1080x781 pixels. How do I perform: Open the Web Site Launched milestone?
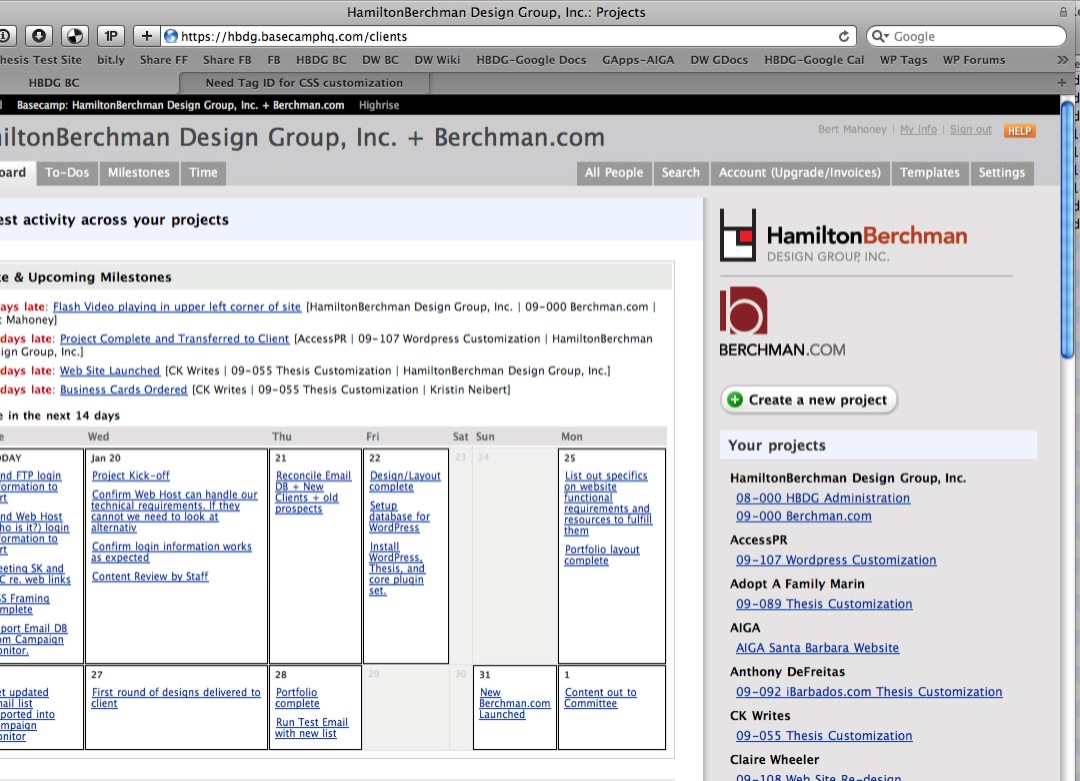click(x=110, y=371)
